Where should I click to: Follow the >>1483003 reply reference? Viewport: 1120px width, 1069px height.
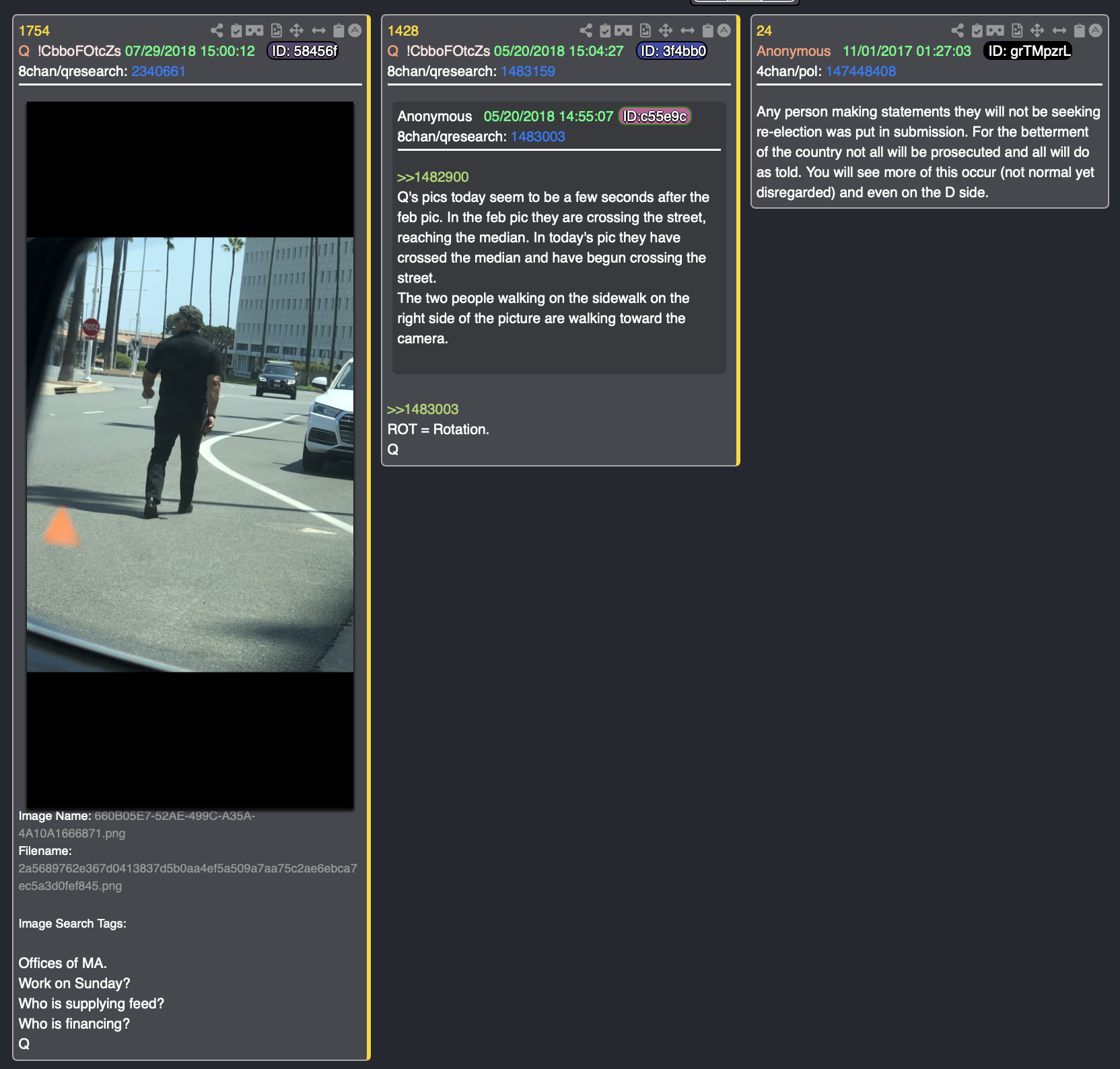click(423, 409)
